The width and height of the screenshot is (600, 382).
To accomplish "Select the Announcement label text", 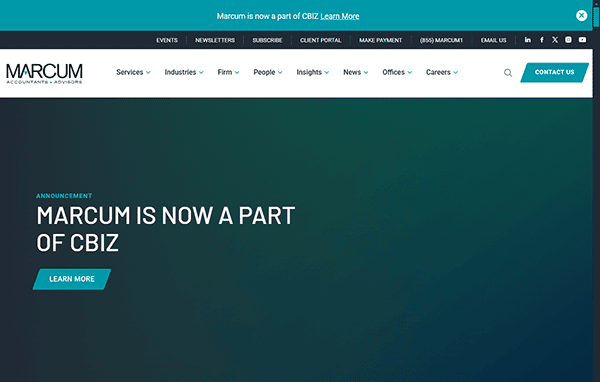I will coord(64,196).
